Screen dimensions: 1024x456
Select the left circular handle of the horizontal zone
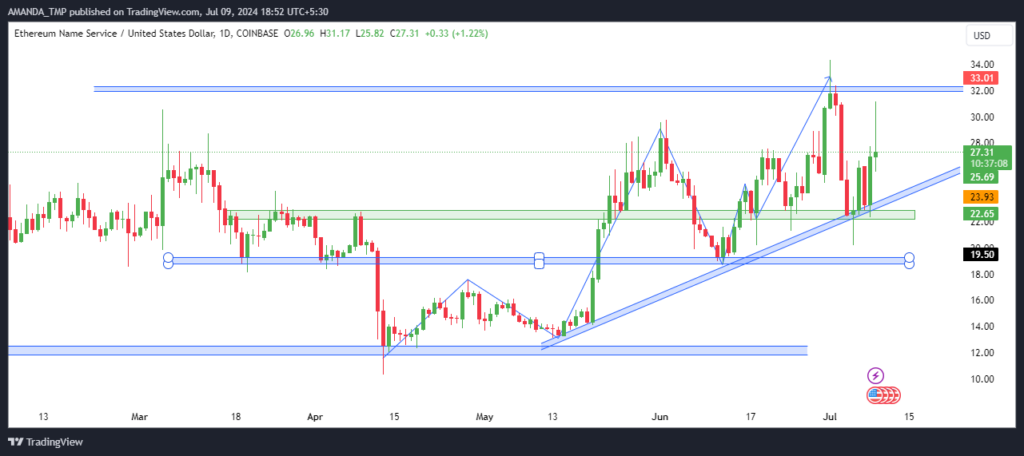tap(168, 260)
